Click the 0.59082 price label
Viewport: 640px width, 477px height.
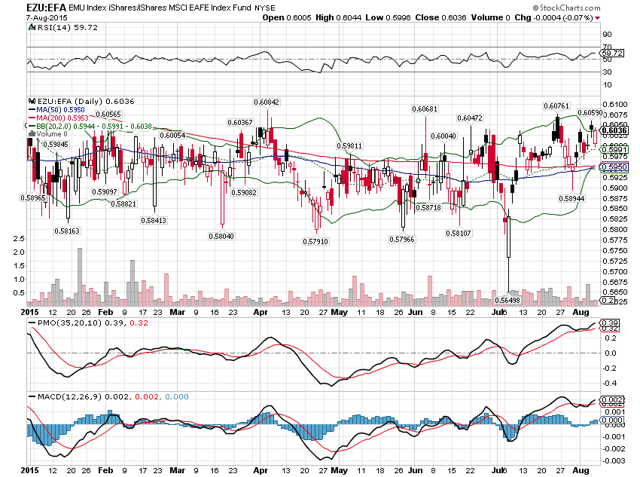pyautogui.click(x=244, y=193)
